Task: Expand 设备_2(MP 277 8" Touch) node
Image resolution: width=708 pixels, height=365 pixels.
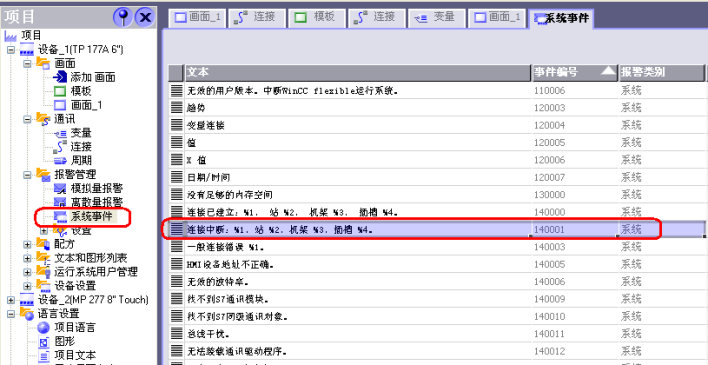Action: (x=11, y=299)
